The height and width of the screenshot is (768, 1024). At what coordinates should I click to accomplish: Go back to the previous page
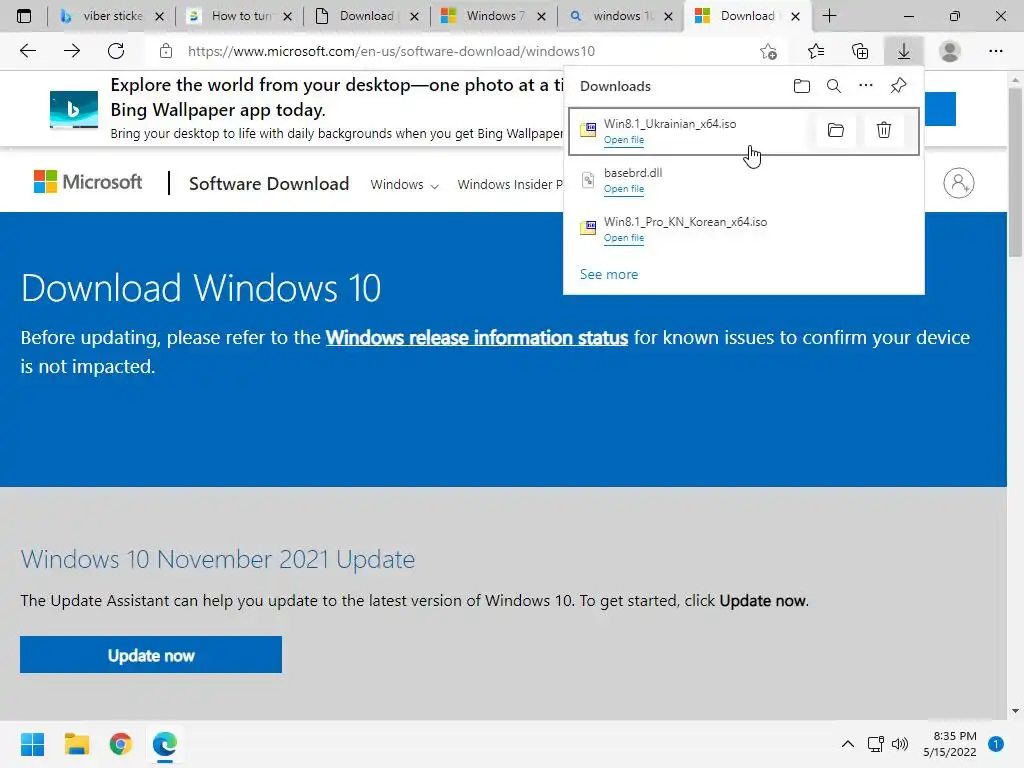28,51
